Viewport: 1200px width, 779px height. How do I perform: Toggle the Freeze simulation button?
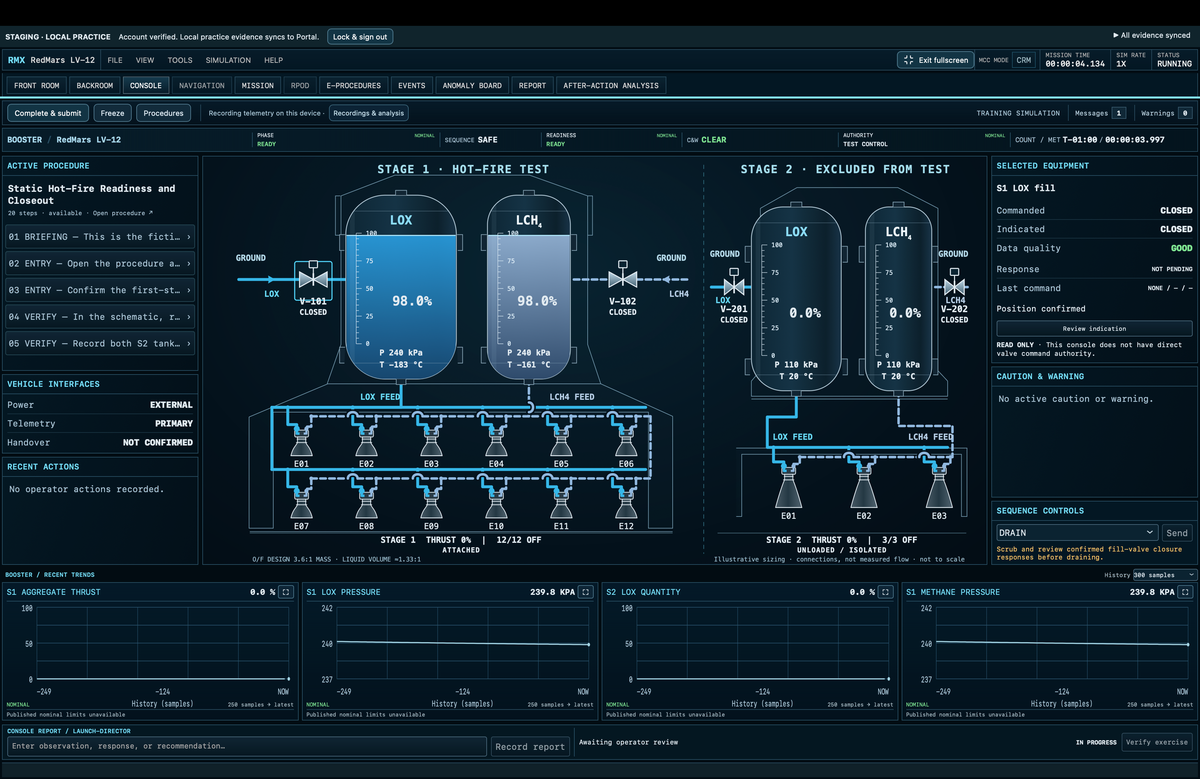click(112, 113)
